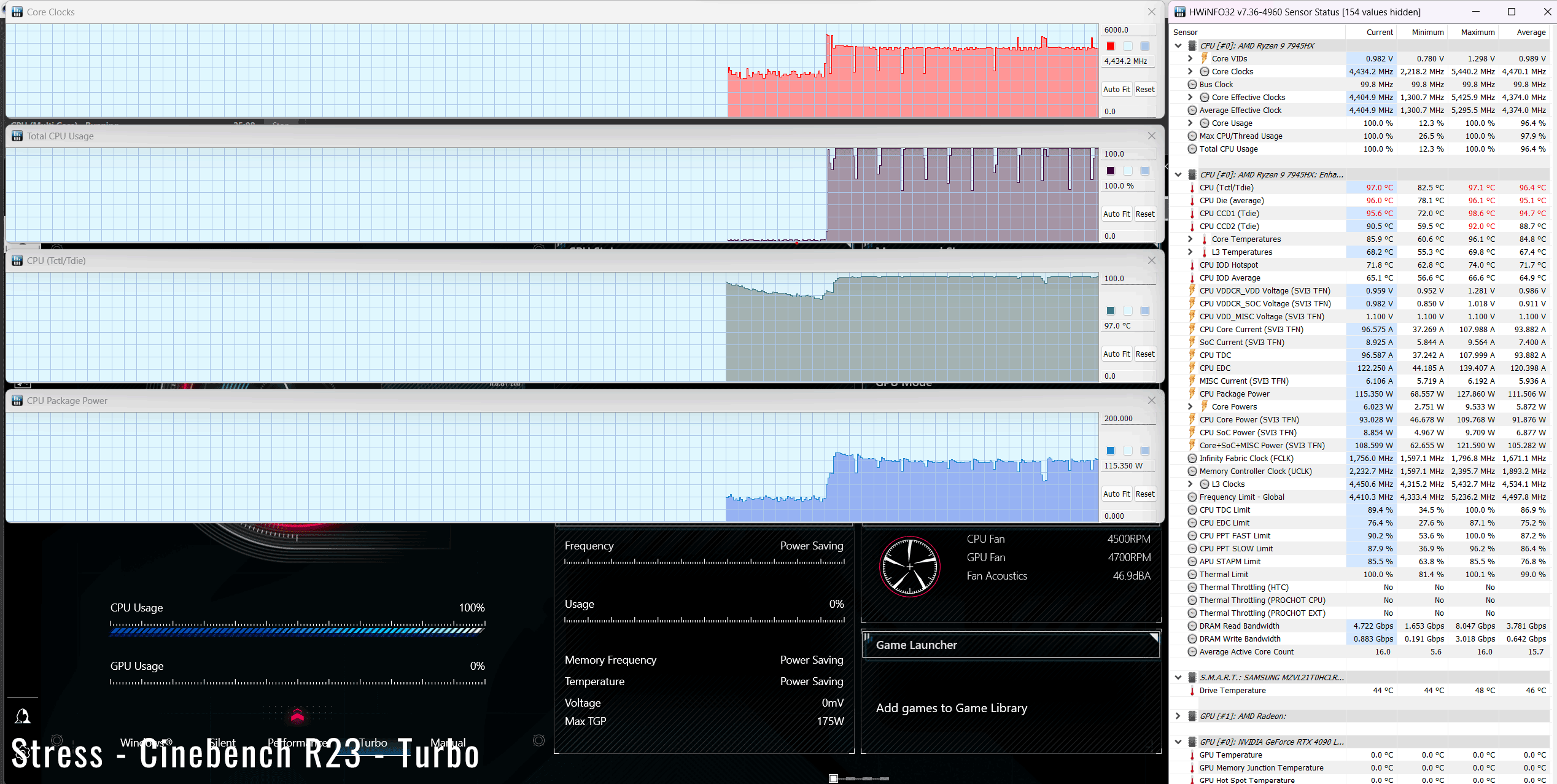Click the red Core Clocks graph color swatch
1557x784 pixels.
(1111, 46)
